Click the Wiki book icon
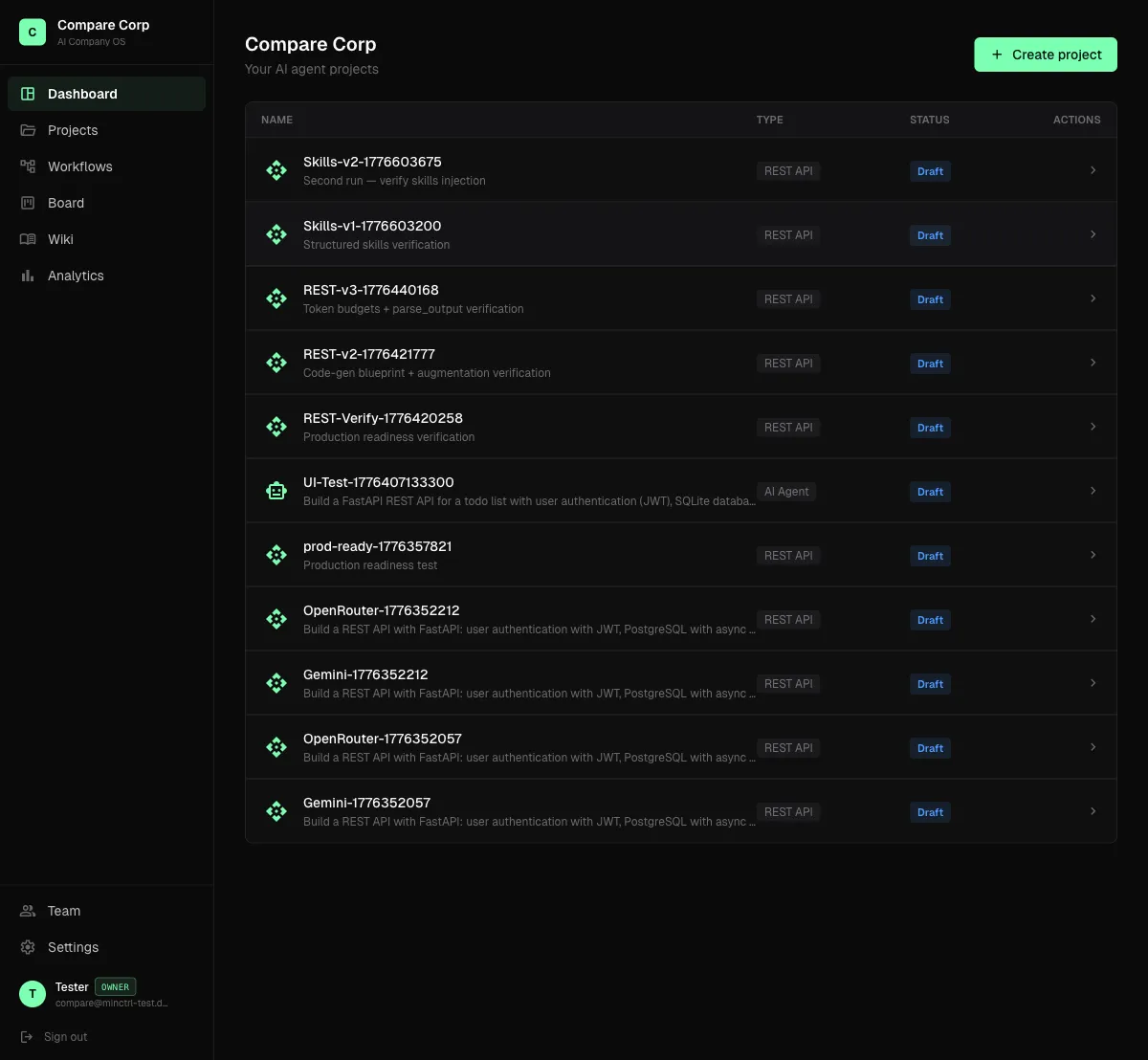Image resolution: width=1148 pixels, height=1060 pixels. [x=28, y=239]
